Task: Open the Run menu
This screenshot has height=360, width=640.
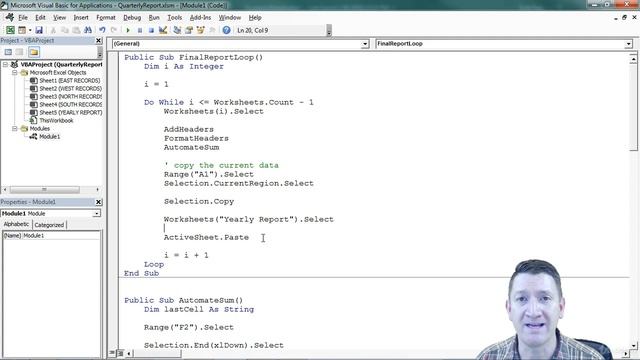Action: click(x=154, y=18)
